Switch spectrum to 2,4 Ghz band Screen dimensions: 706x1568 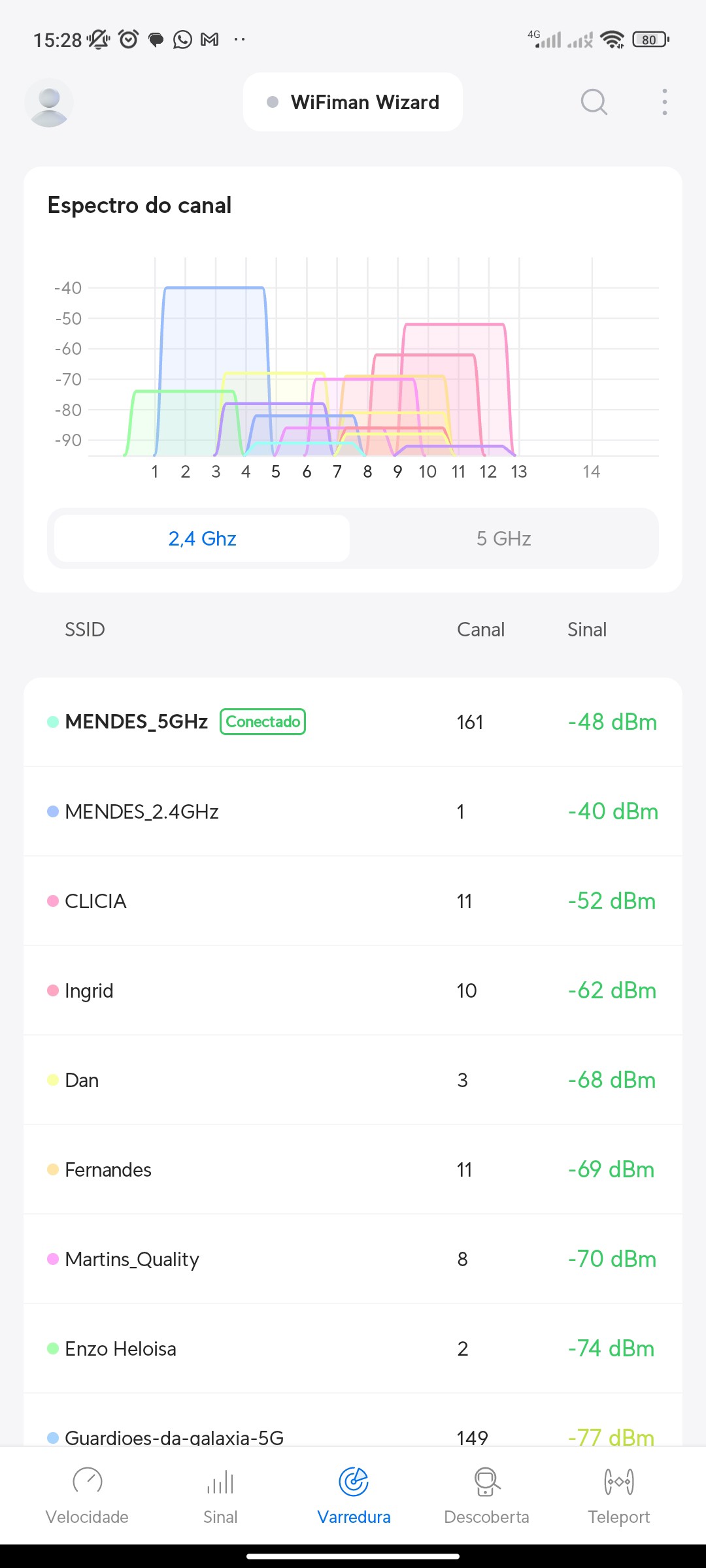click(x=202, y=538)
